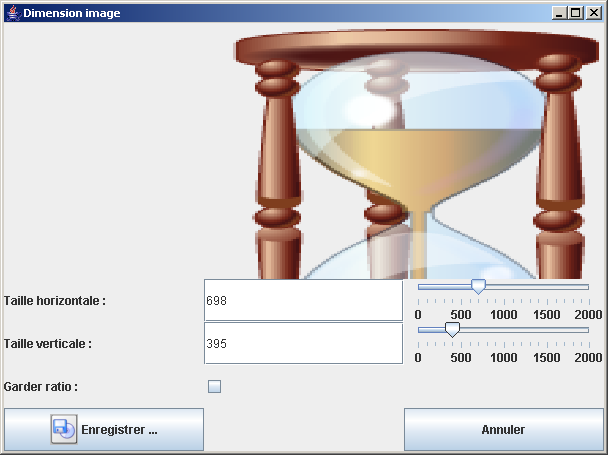Click the Java icon in the title bar
Screen dimensions: 608x455
pyautogui.click(x=12, y=13)
